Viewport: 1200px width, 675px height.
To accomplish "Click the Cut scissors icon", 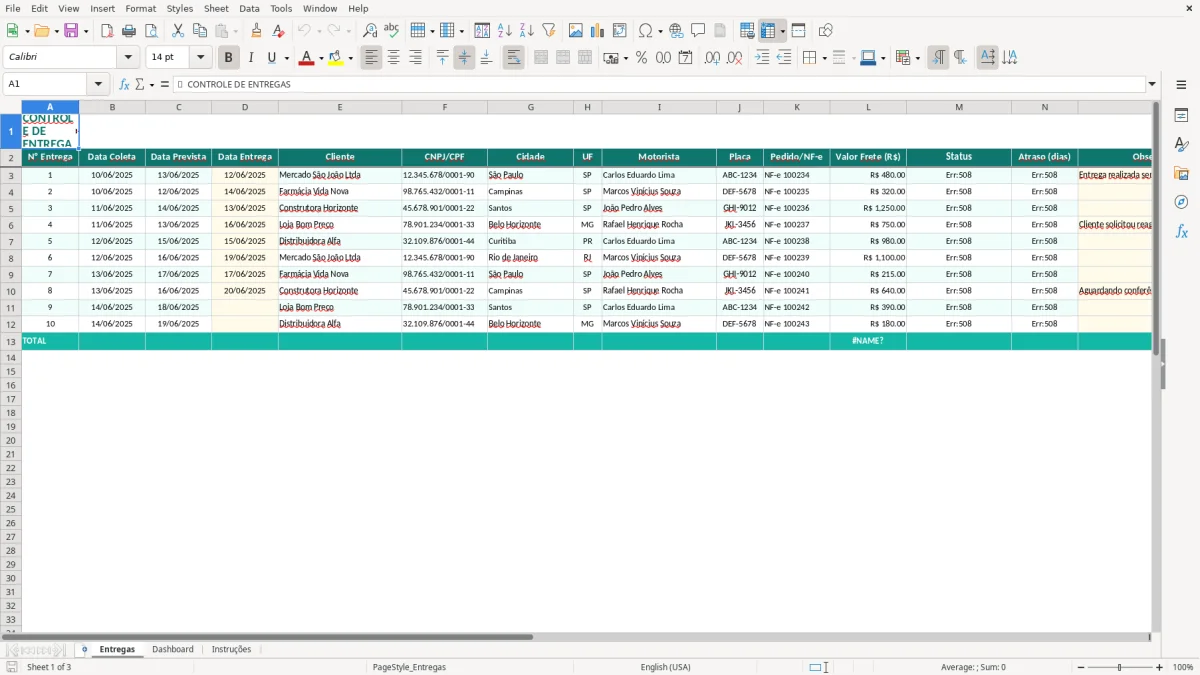I will 178,31.
